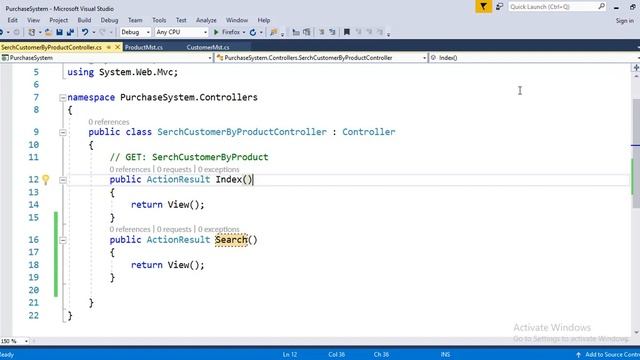Uncomment the selected lines via the toolbar icon
Image resolution: width=640 pixels, height=360 pixels.
click(x=332, y=32)
